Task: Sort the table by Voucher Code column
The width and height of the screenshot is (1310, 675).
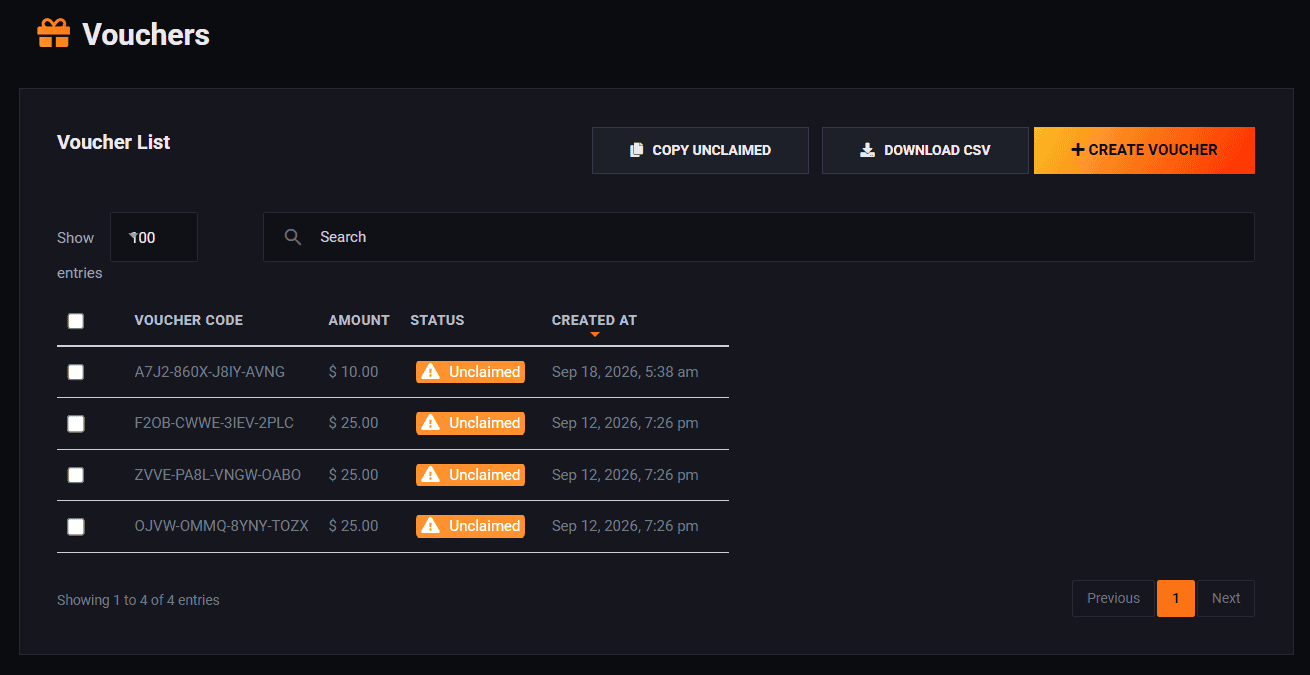Action: tap(189, 320)
